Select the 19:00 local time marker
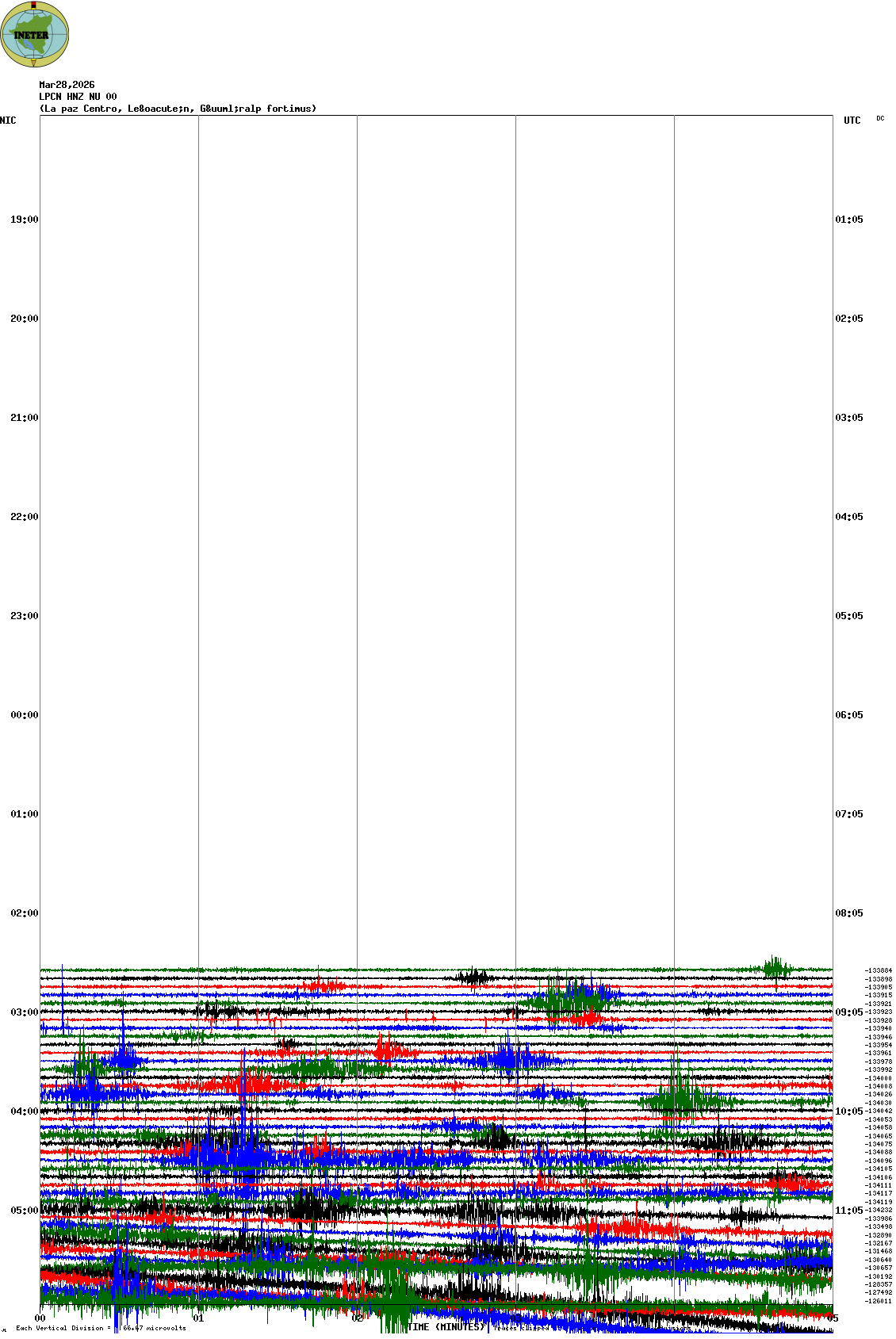Viewport: 896px width, 1339px height. click(x=24, y=220)
